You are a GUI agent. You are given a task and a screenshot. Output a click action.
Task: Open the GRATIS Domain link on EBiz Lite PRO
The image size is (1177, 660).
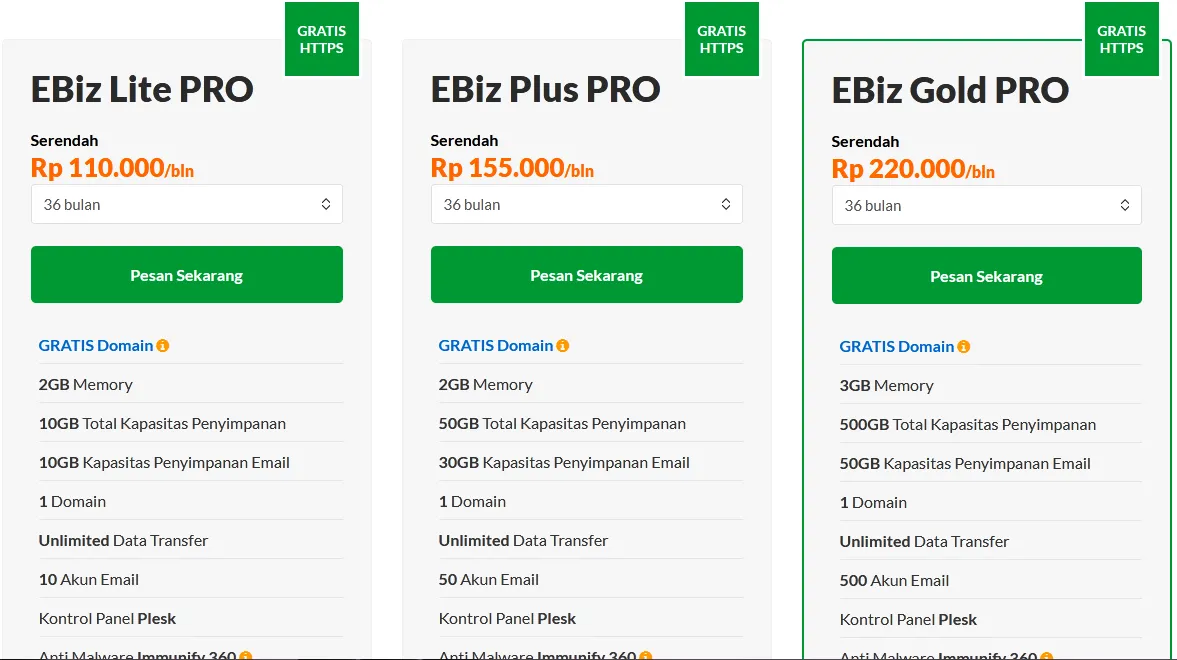click(95, 345)
